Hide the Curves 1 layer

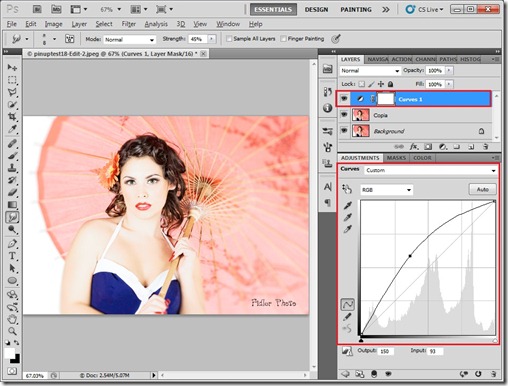[344, 99]
